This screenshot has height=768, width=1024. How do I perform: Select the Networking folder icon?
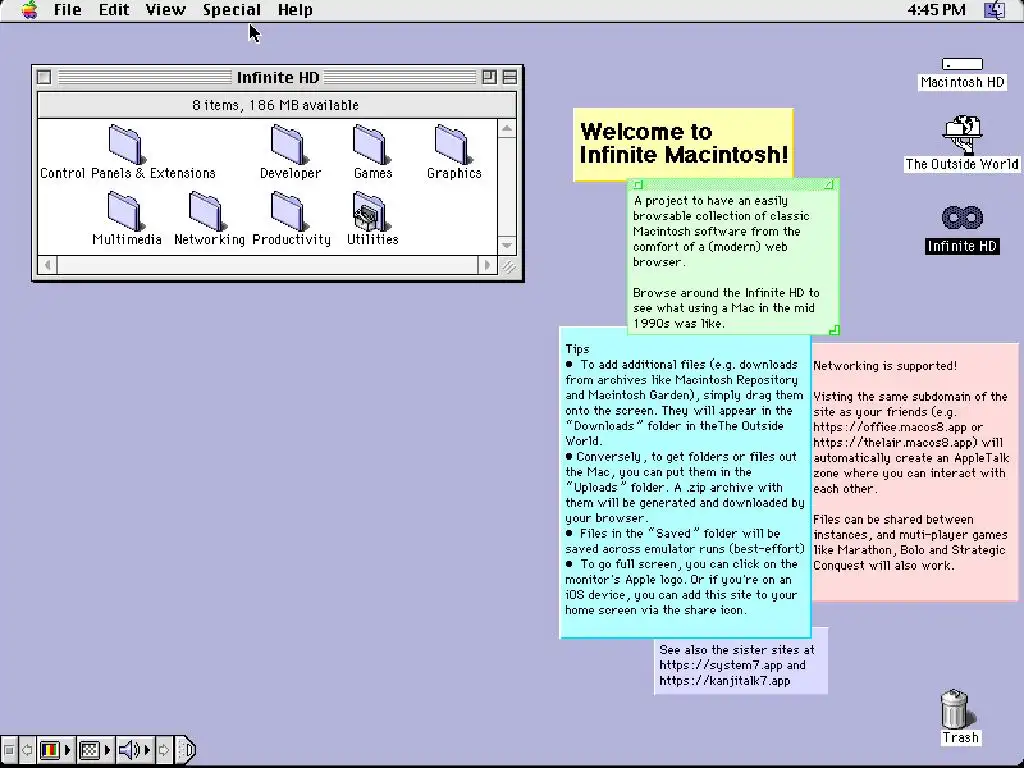[206, 211]
